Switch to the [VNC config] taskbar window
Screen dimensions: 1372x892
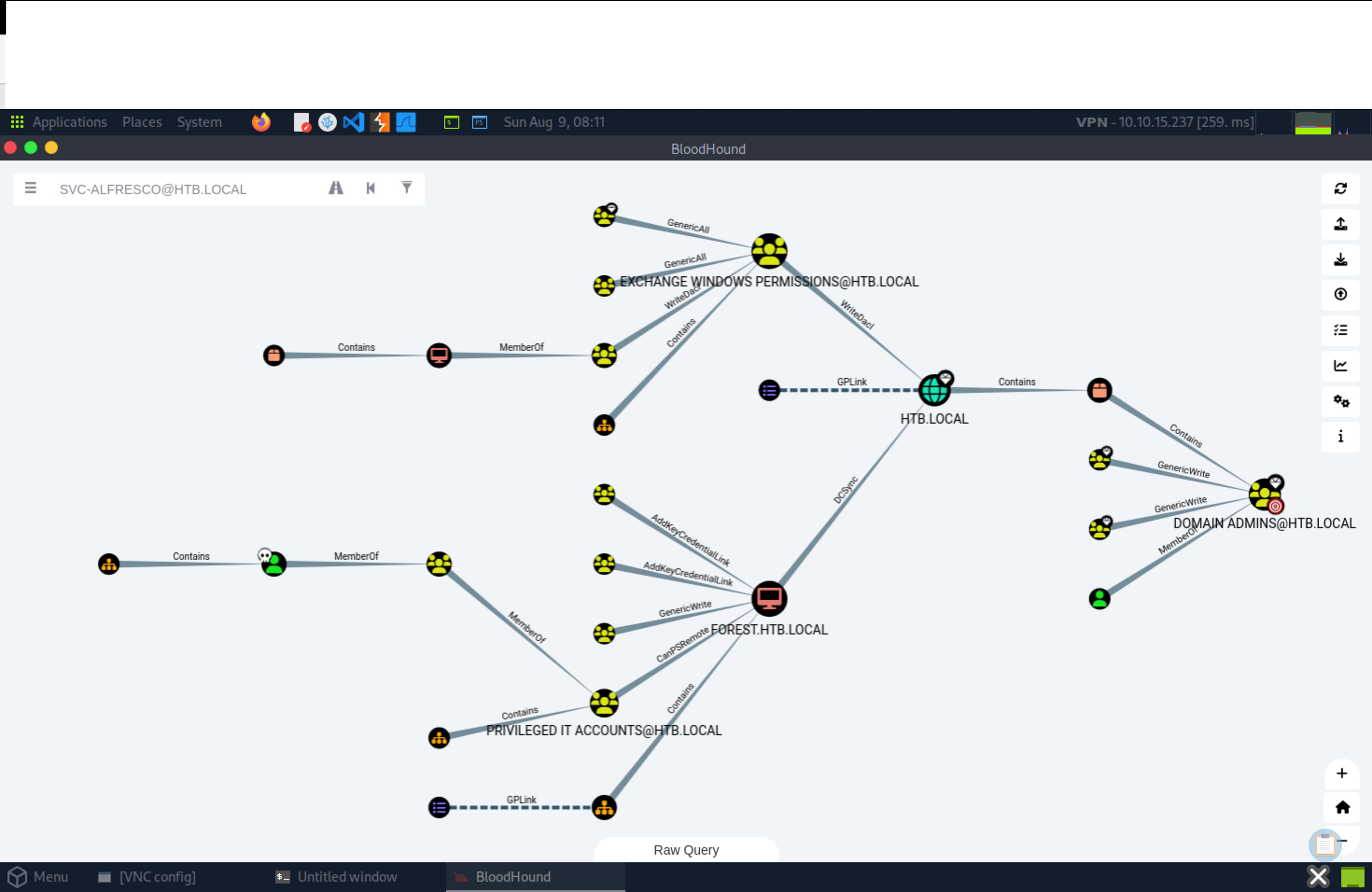pos(147,877)
